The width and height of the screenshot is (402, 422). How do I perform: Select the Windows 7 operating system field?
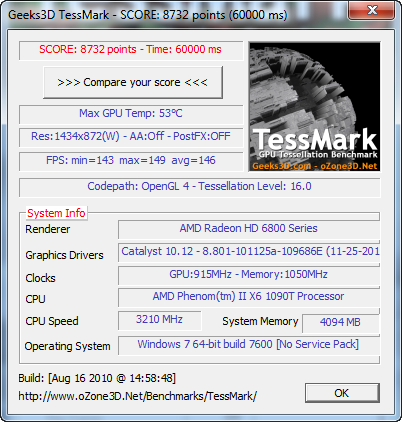coord(249,345)
